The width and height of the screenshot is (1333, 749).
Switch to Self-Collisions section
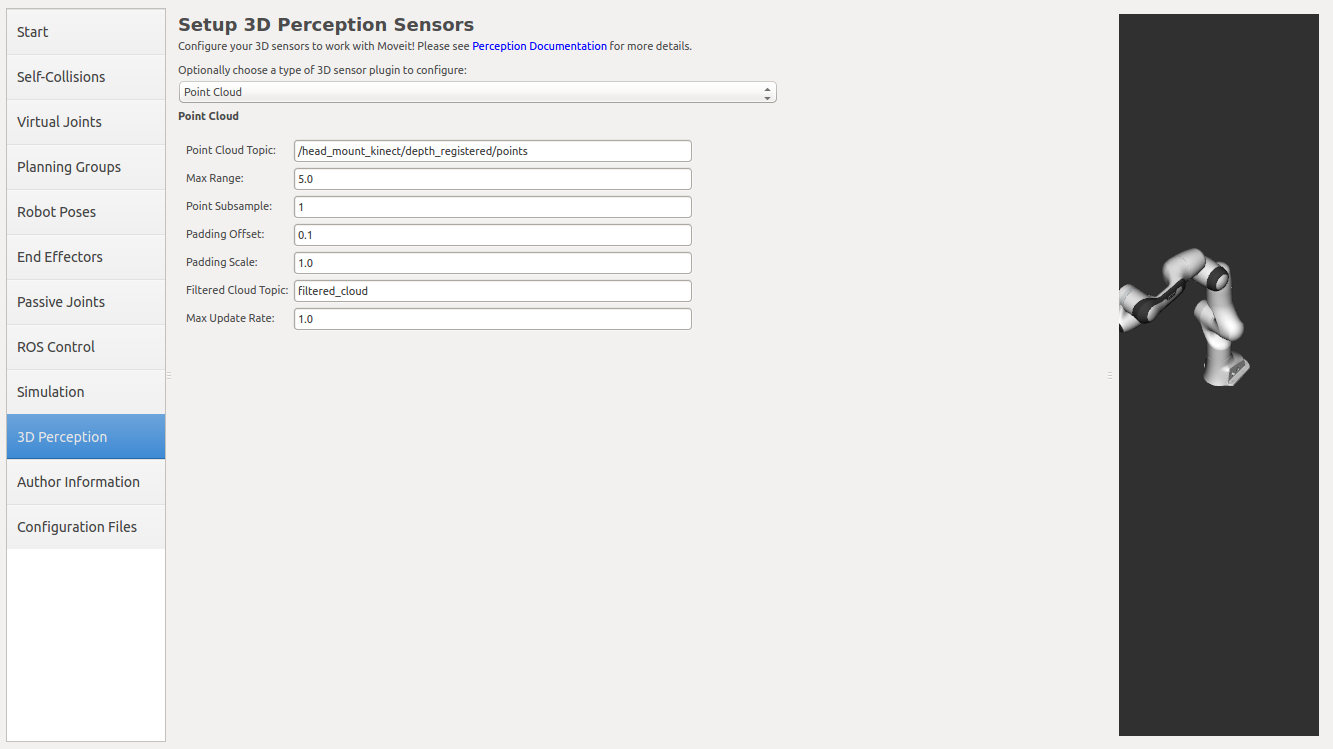(x=86, y=77)
